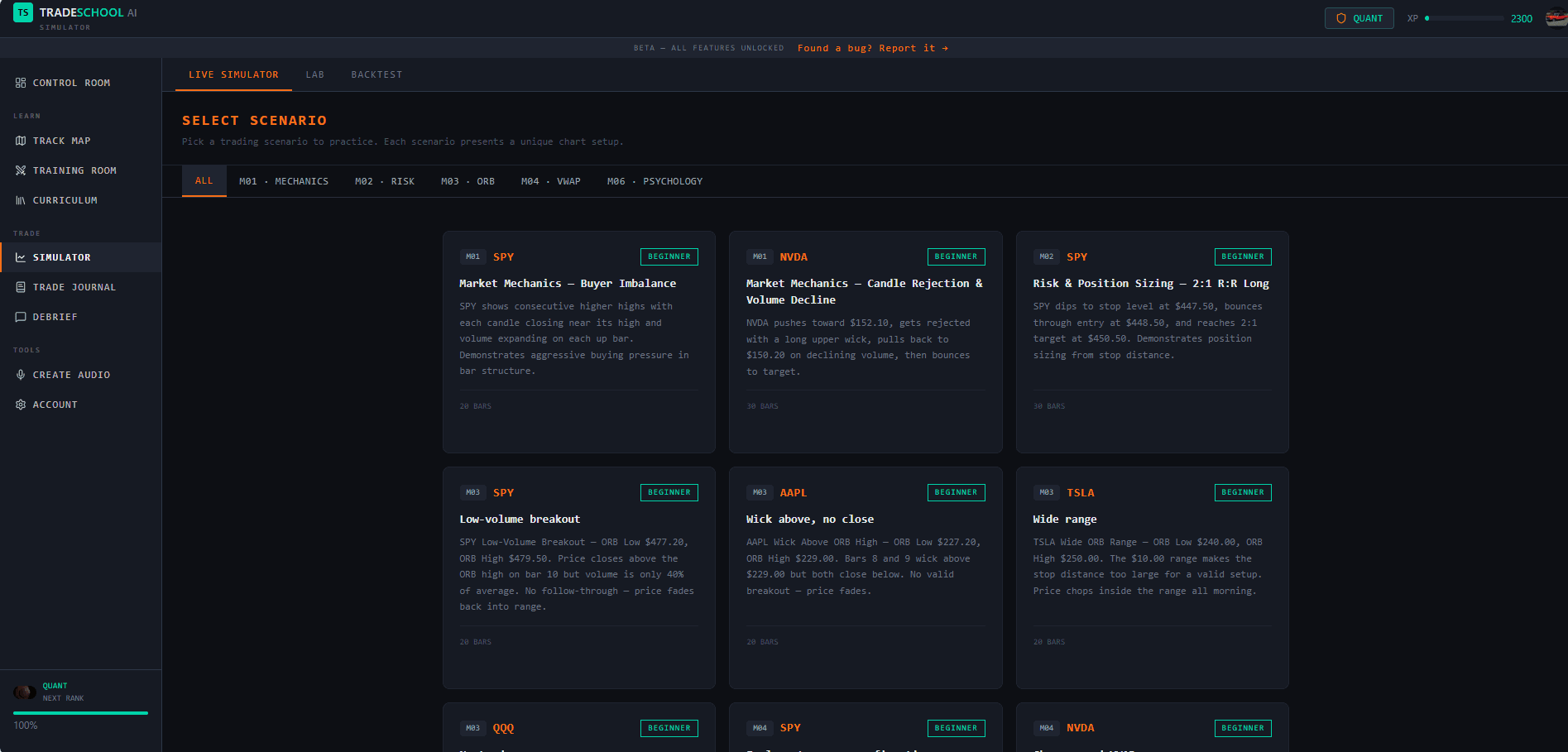Select the M02 · RISK filter

pyautogui.click(x=384, y=180)
